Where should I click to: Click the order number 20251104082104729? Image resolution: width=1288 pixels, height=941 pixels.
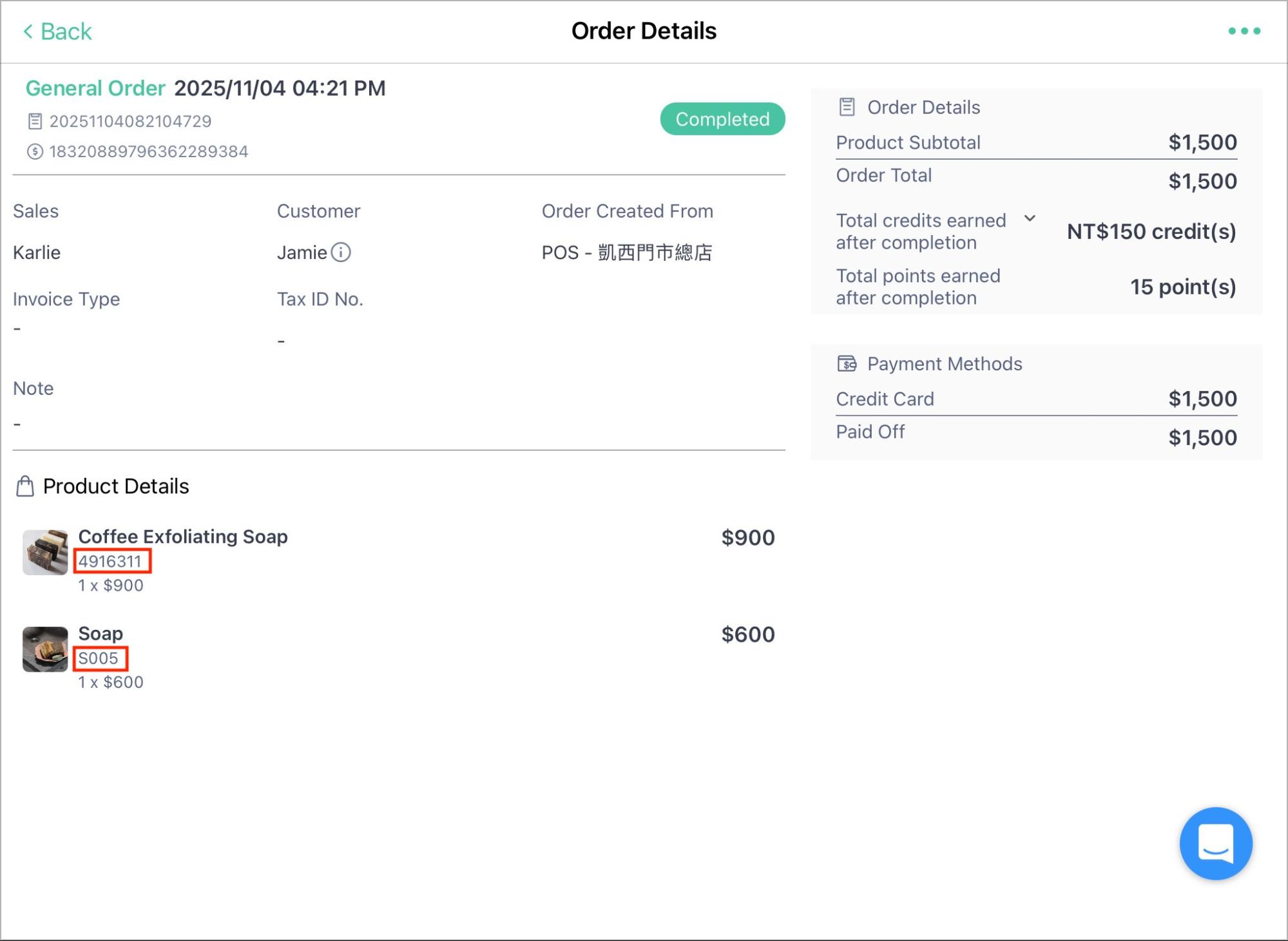pyautogui.click(x=130, y=121)
